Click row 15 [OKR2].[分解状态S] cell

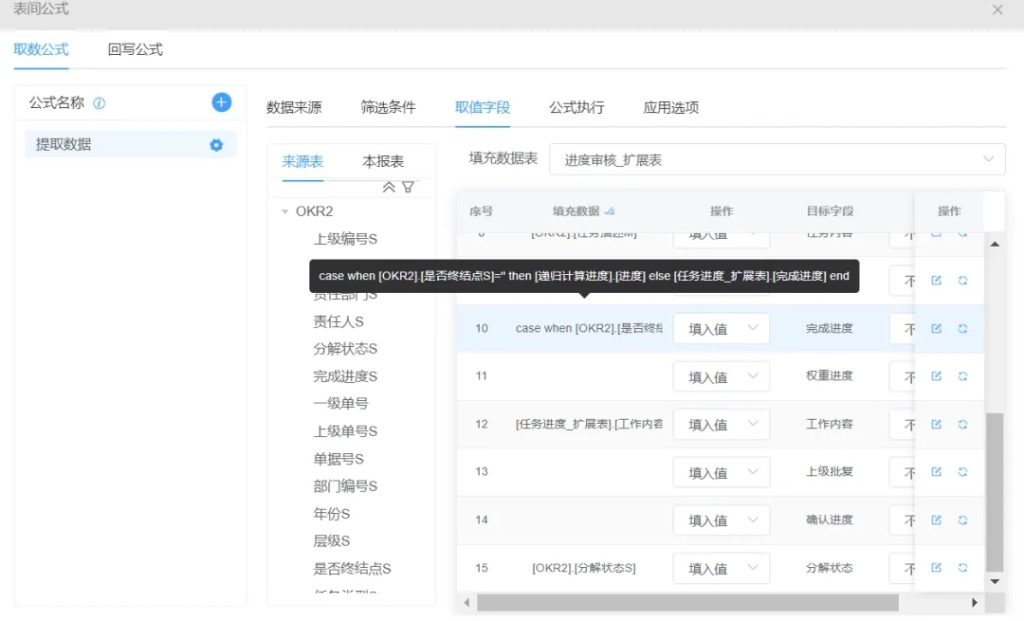(x=584, y=568)
